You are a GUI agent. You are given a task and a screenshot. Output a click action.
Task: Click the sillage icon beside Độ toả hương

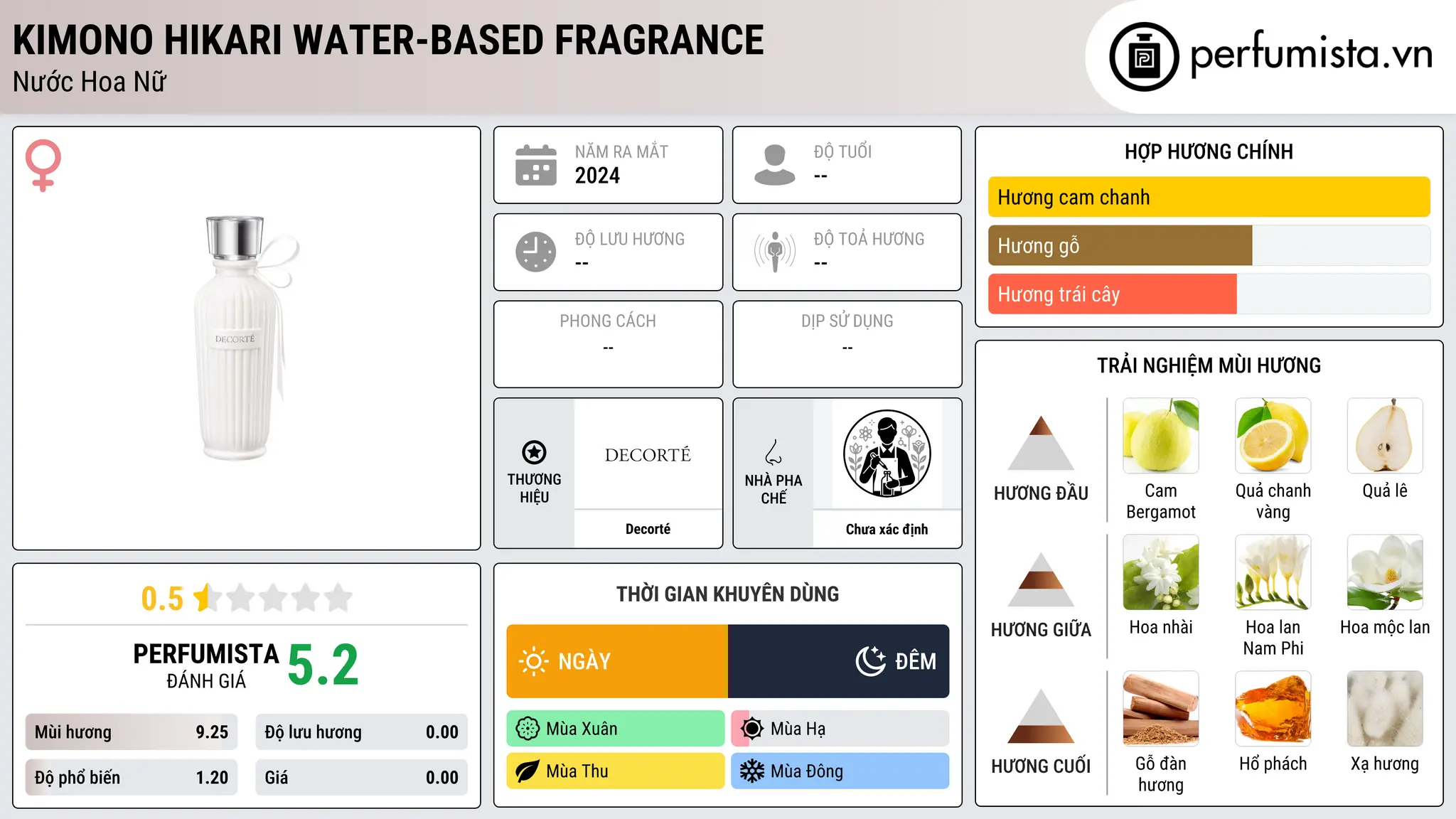coord(775,252)
